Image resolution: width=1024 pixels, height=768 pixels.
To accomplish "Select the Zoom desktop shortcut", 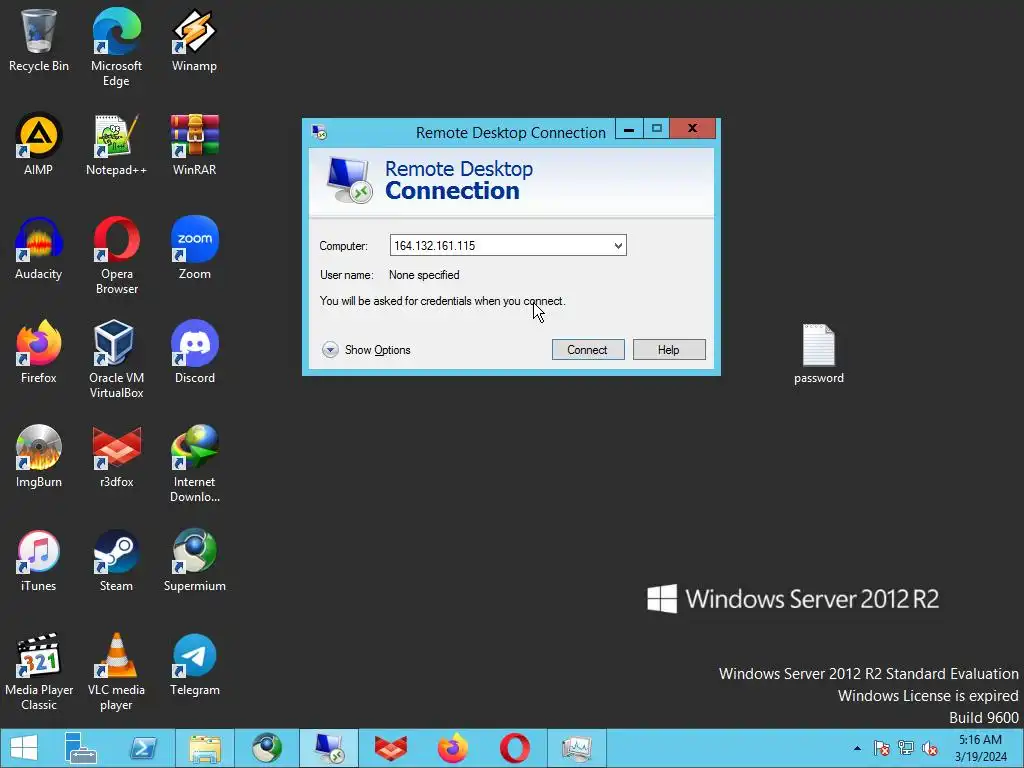I will [x=194, y=248].
